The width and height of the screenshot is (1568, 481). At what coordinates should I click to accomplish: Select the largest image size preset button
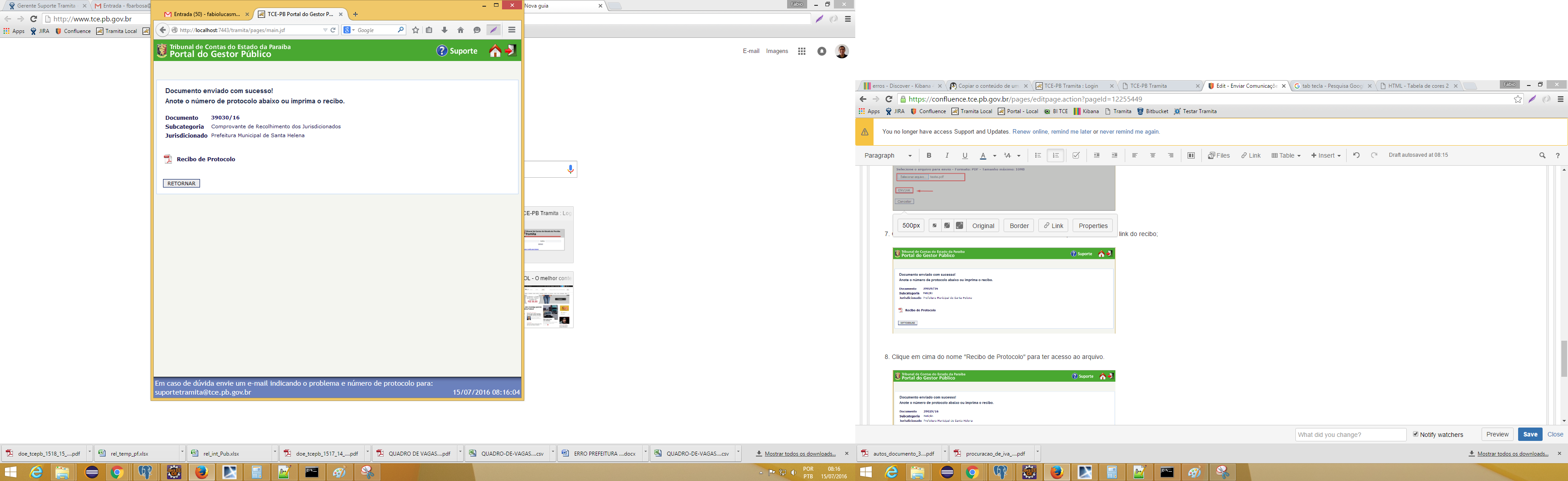[x=960, y=226]
